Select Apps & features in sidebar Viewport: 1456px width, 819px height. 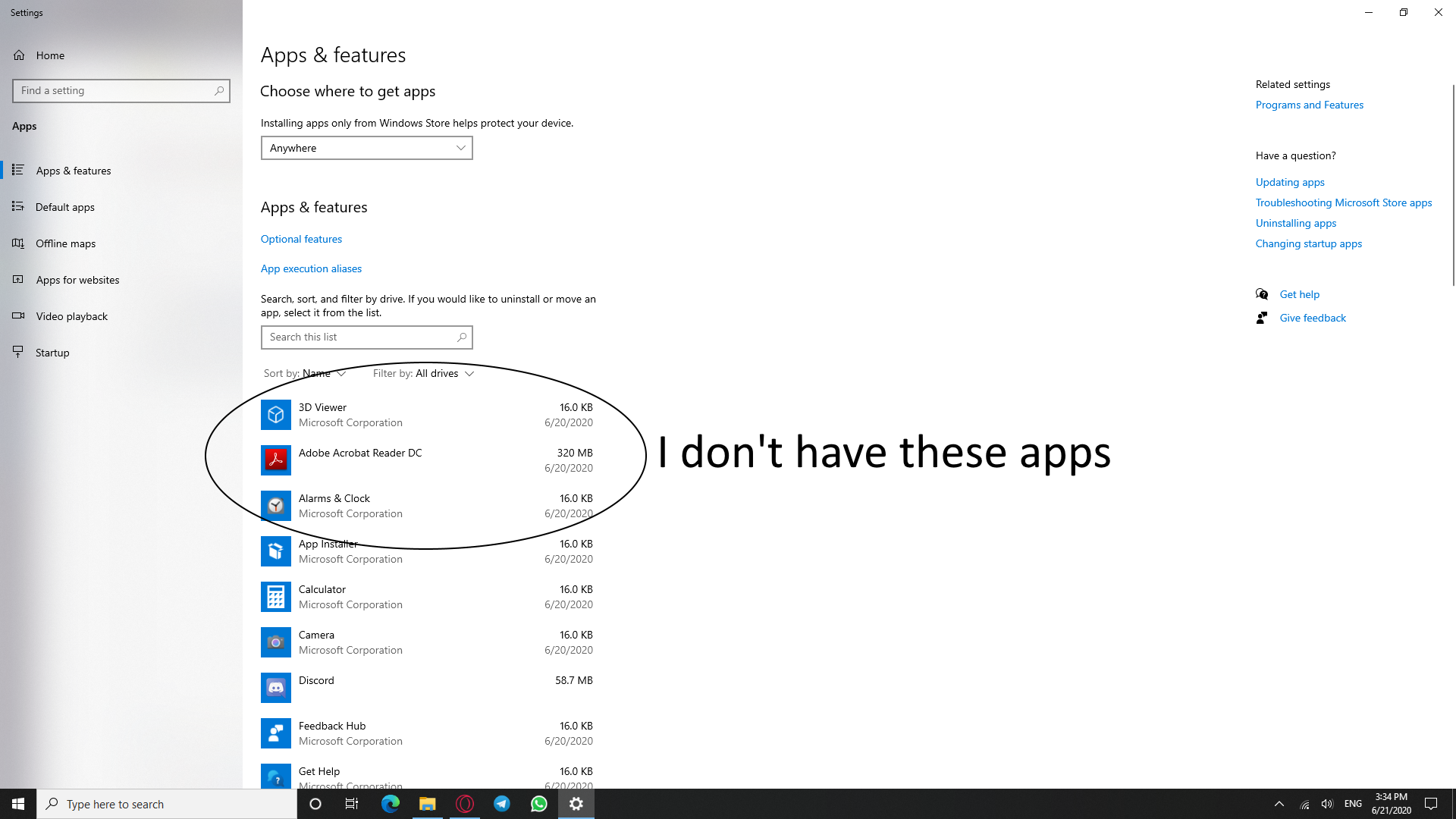pyautogui.click(x=121, y=171)
